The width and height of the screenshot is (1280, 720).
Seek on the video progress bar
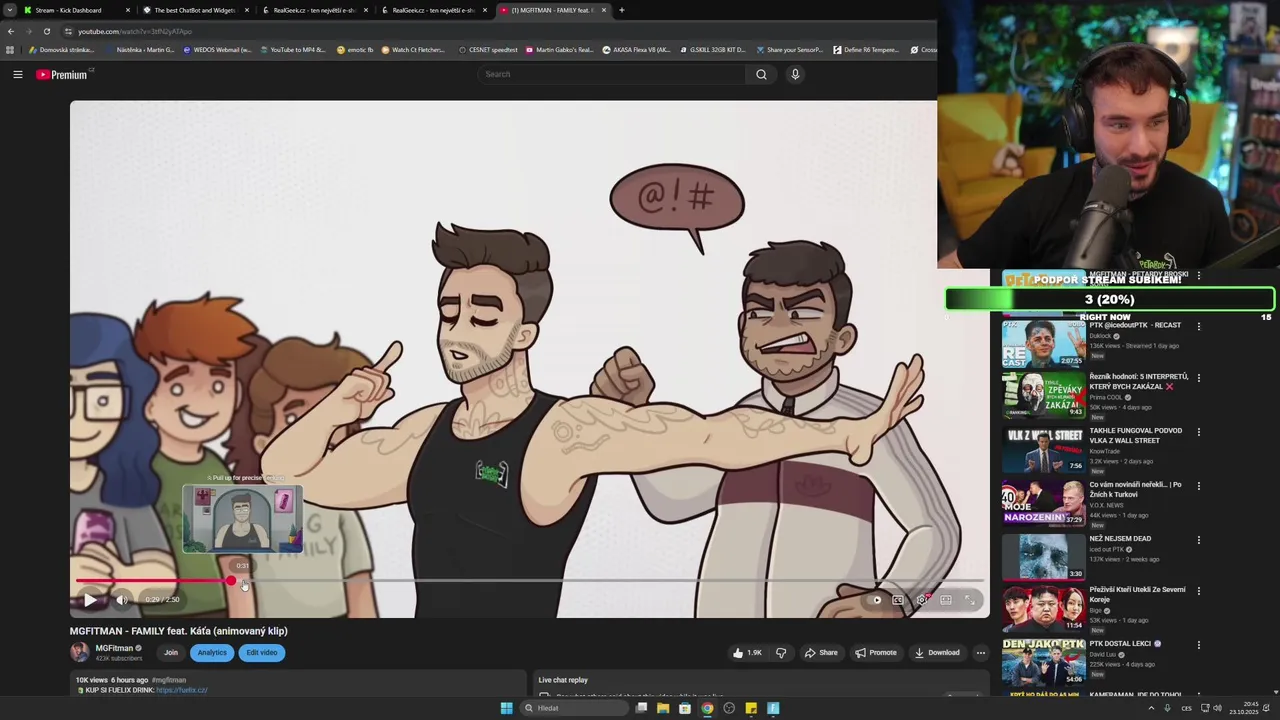(530, 581)
